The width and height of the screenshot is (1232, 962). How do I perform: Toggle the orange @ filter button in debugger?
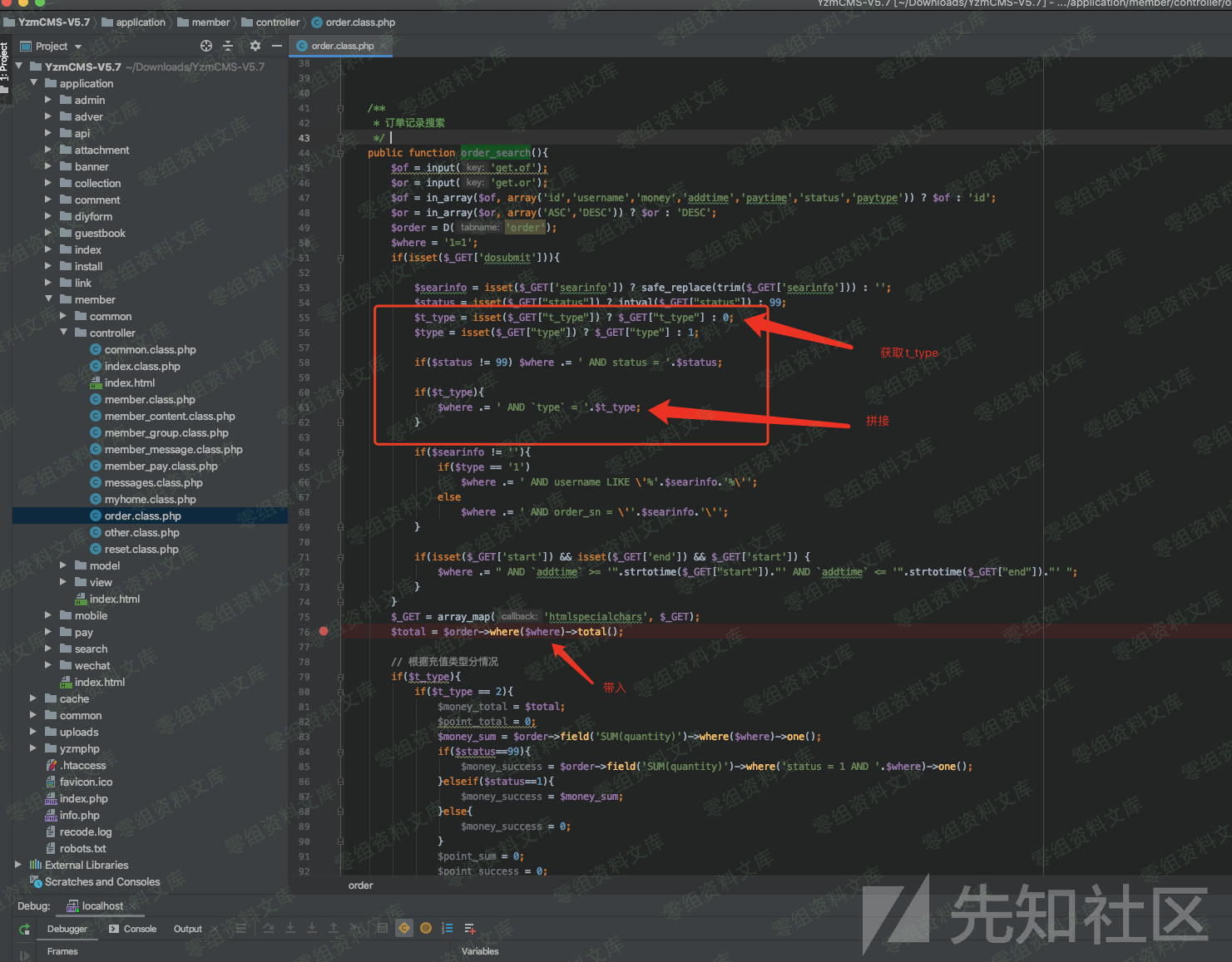point(426,929)
